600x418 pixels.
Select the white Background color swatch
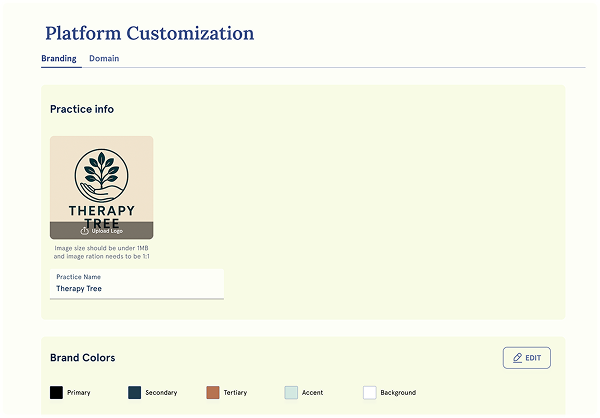tap(369, 393)
